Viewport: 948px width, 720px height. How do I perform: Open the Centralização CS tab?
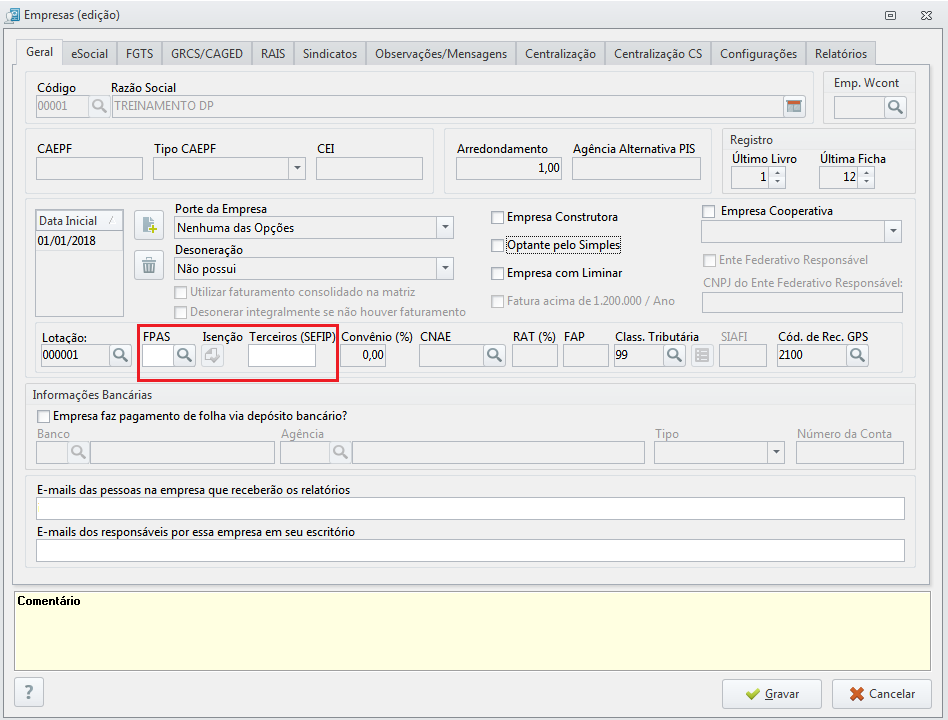(658, 54)
